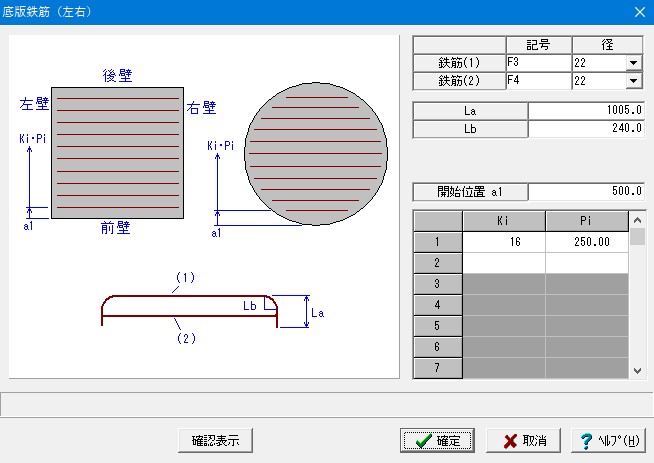Click the La dimension label in diagram
The height and width of the screenshot is (463, 654).
click(x=318, y=313)
